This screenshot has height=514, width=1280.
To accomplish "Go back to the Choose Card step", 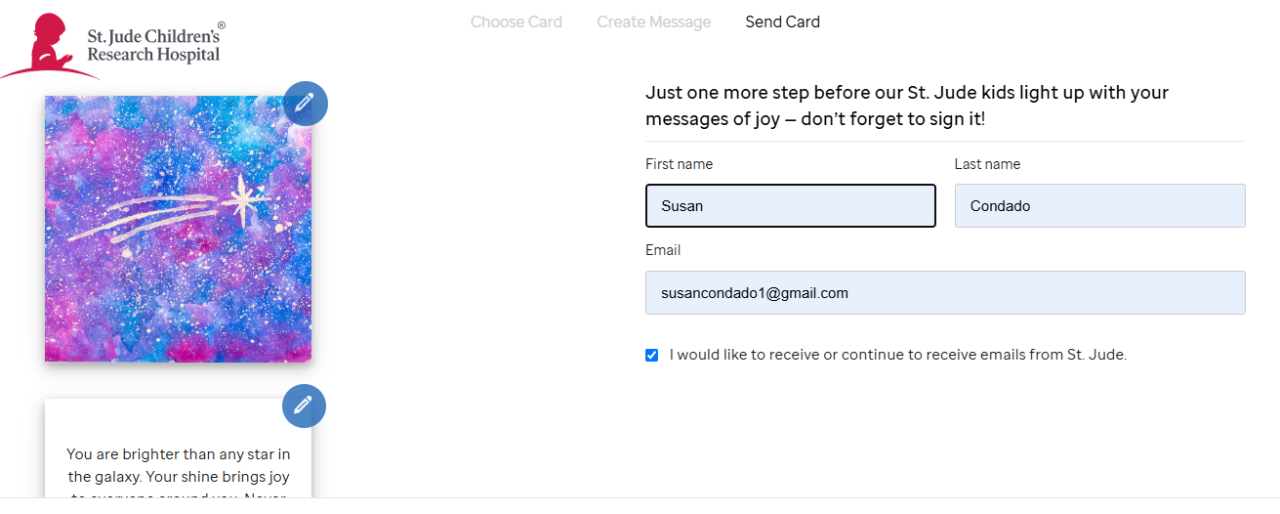I will pyautogui.click(x=516, y=22).
